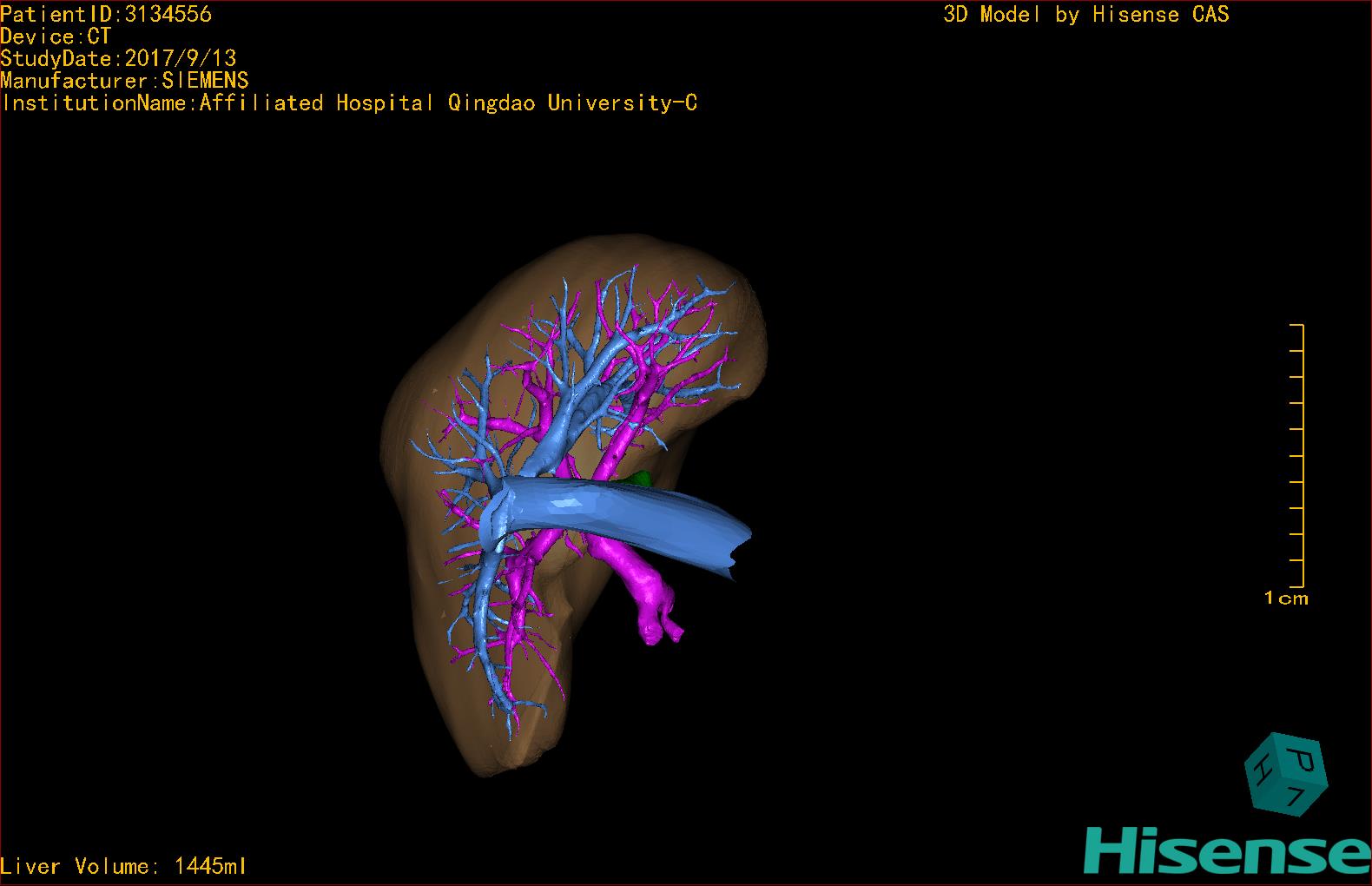Click the 1cm scale label

tap(1285, 598)
